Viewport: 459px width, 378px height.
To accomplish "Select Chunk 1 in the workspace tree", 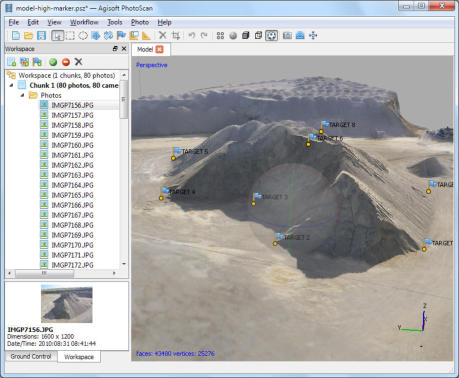I will 74,85.
